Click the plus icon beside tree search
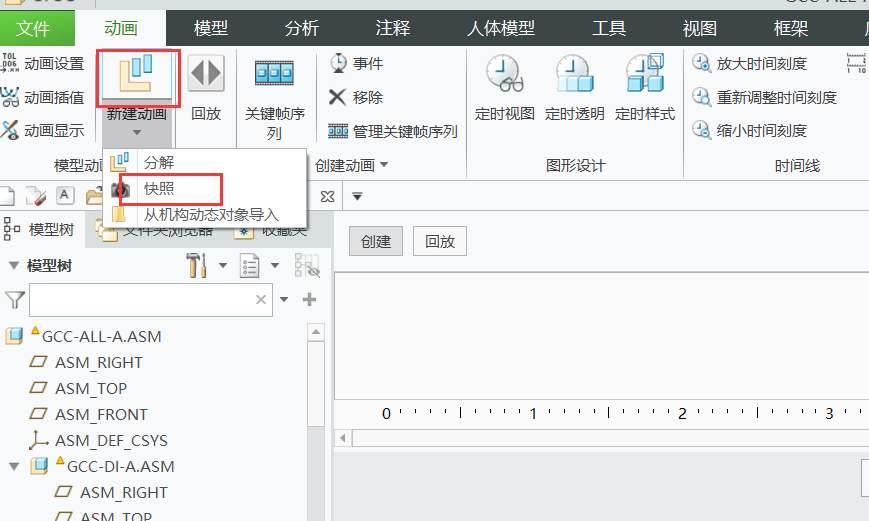 [309, 300]
